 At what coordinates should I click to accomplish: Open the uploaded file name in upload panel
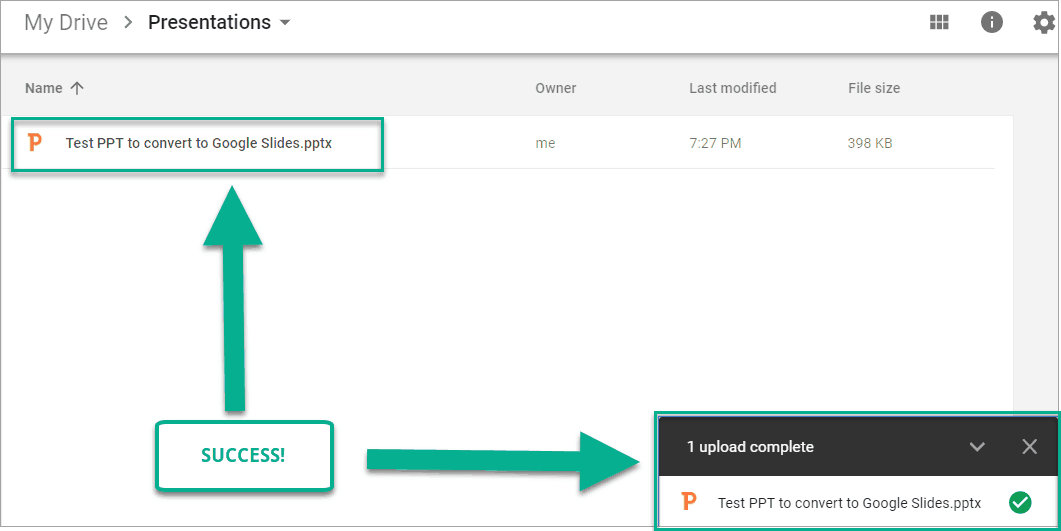point(849,503)
